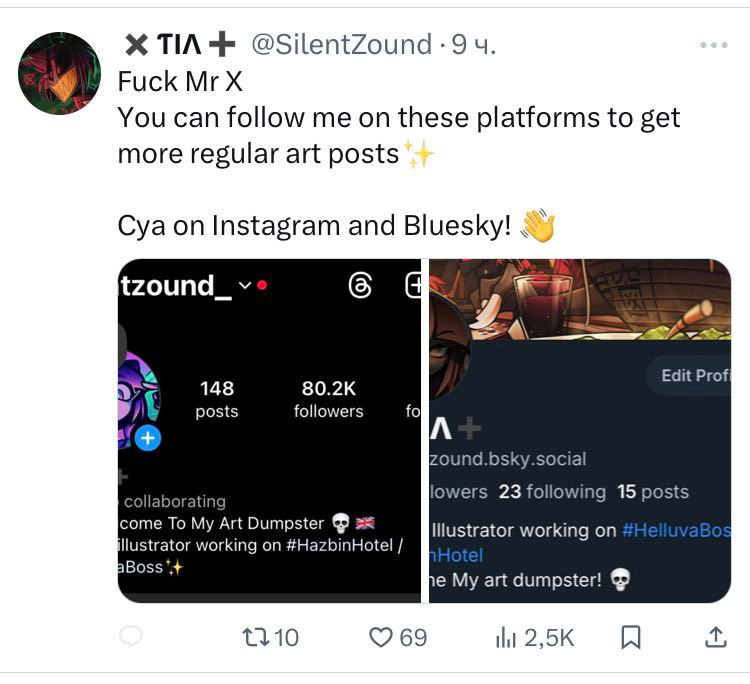750x684 pixels.
Task: Expand the Instagram account switcher chevron
Action: pyautogui.click(x=244, y=286)
